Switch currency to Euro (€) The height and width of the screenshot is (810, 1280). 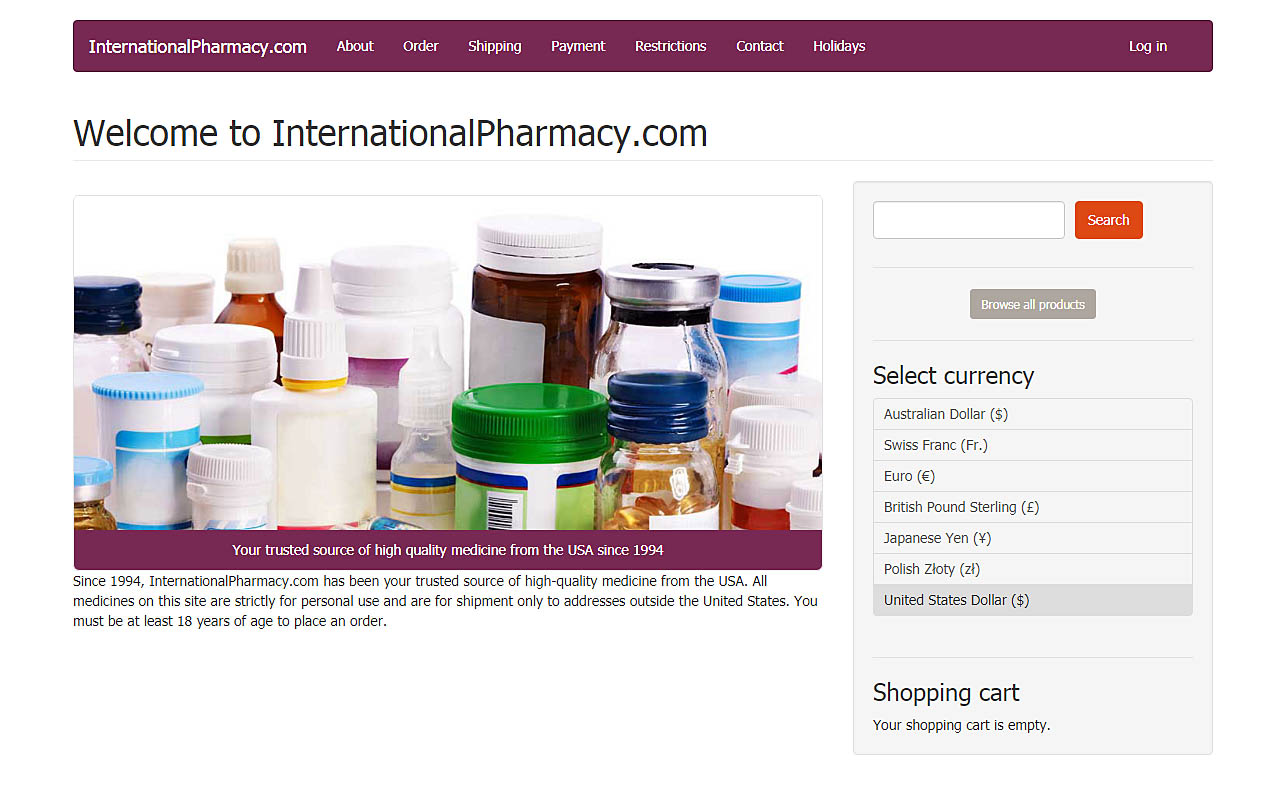click(x=1033, y=476)
